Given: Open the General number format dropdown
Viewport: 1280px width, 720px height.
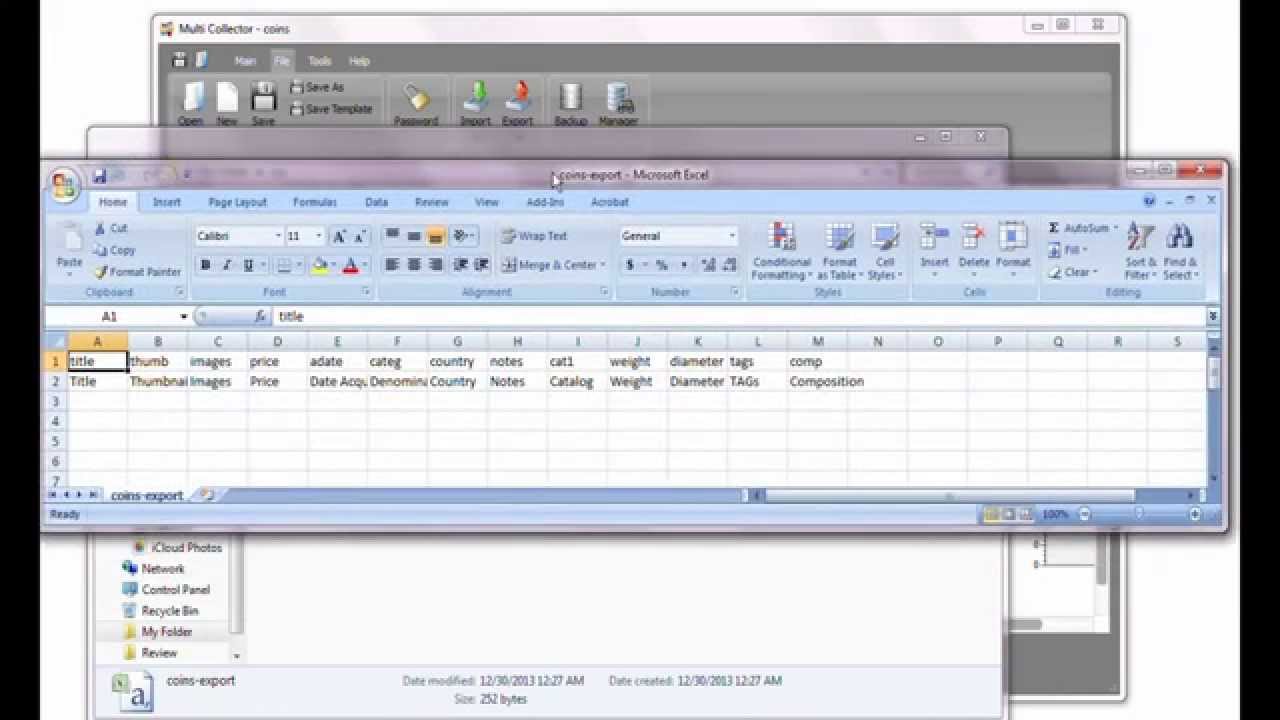Looking at the screenshot, I should 732,236.
